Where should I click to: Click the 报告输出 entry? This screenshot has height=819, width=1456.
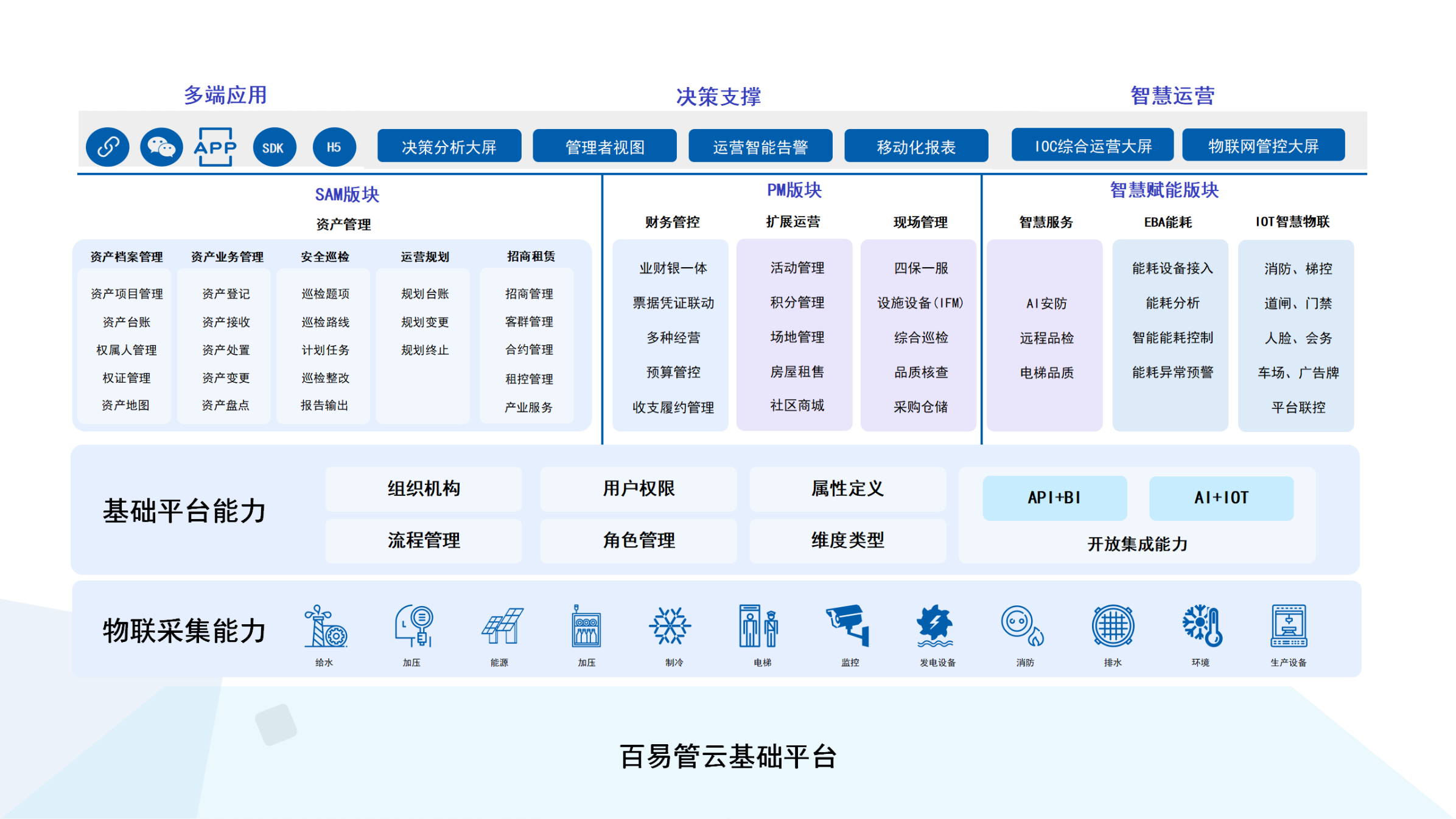click(324, 405)
